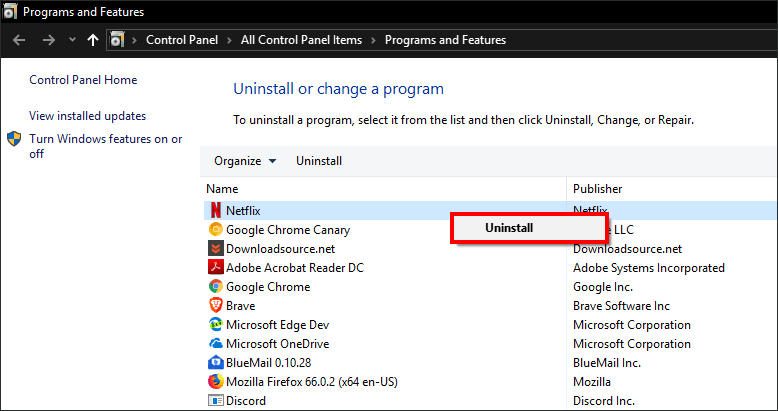Click the Microsoft OneDrive cloud icon
The image size is (778, 411).
(215, 343)
